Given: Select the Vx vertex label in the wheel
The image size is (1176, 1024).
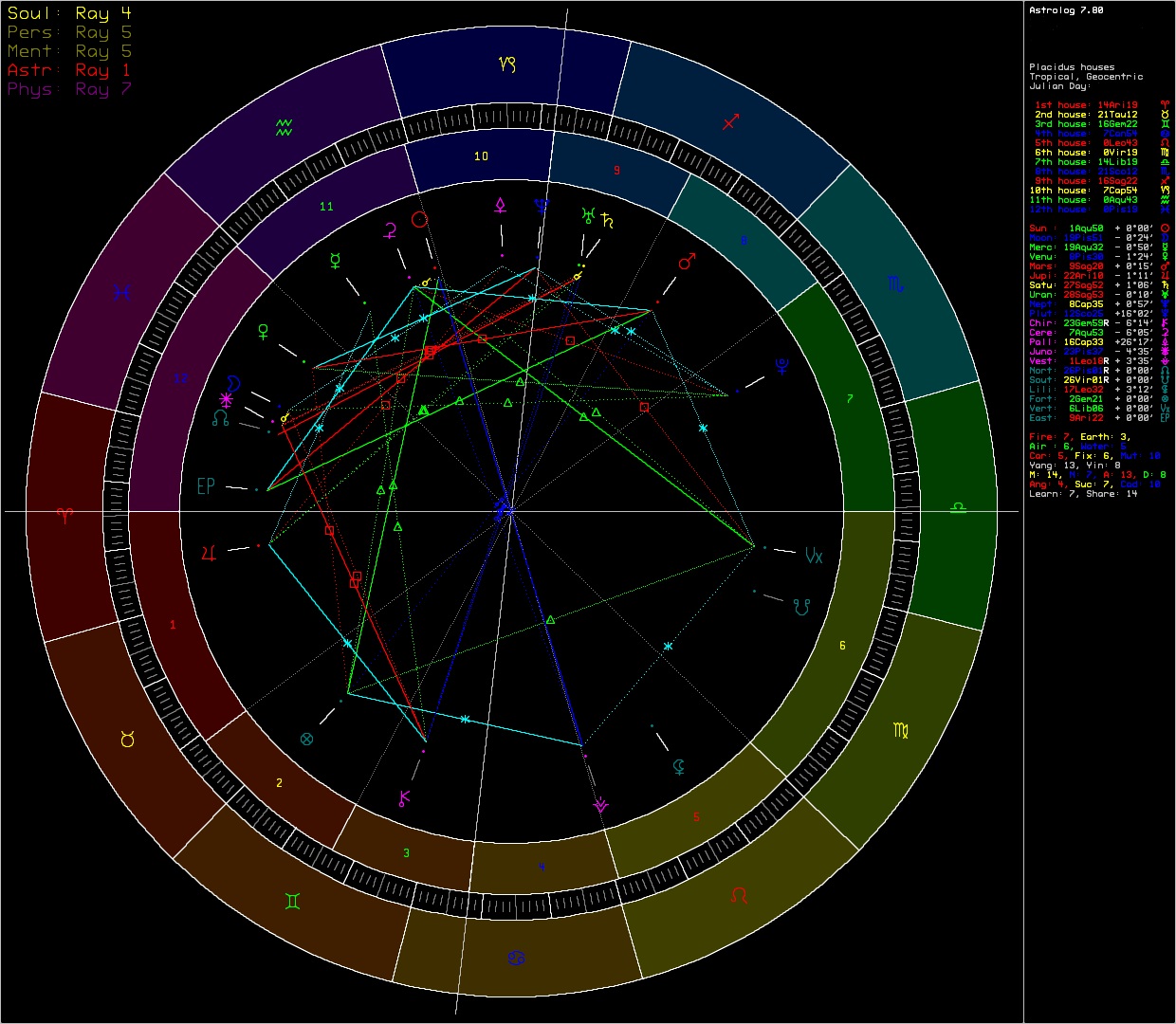Looking at the screenshot, I should coord(814,556).
